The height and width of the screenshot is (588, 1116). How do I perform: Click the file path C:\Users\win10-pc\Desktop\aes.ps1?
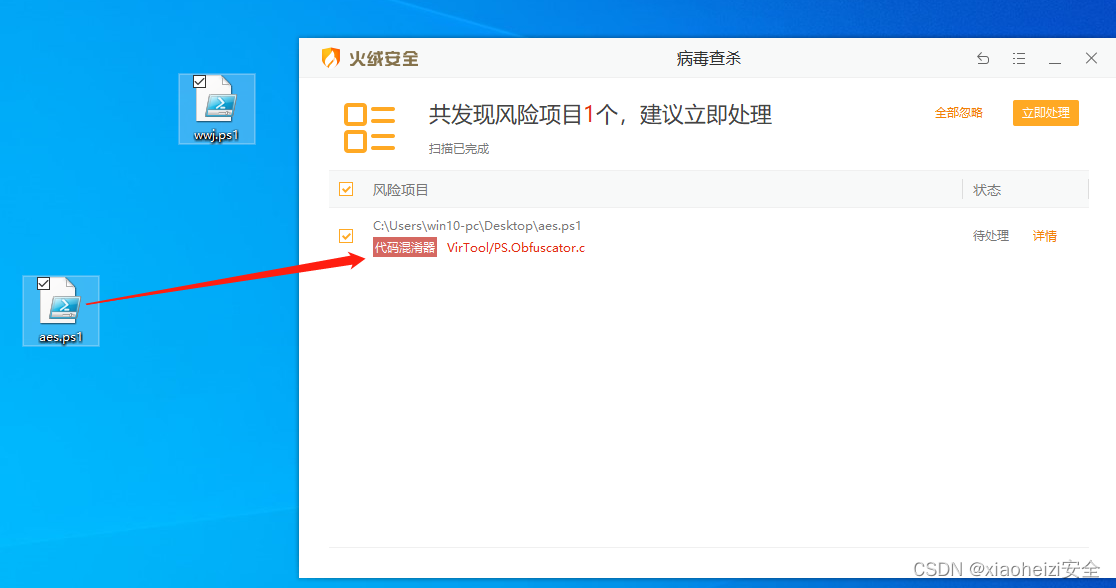[478, 225]
